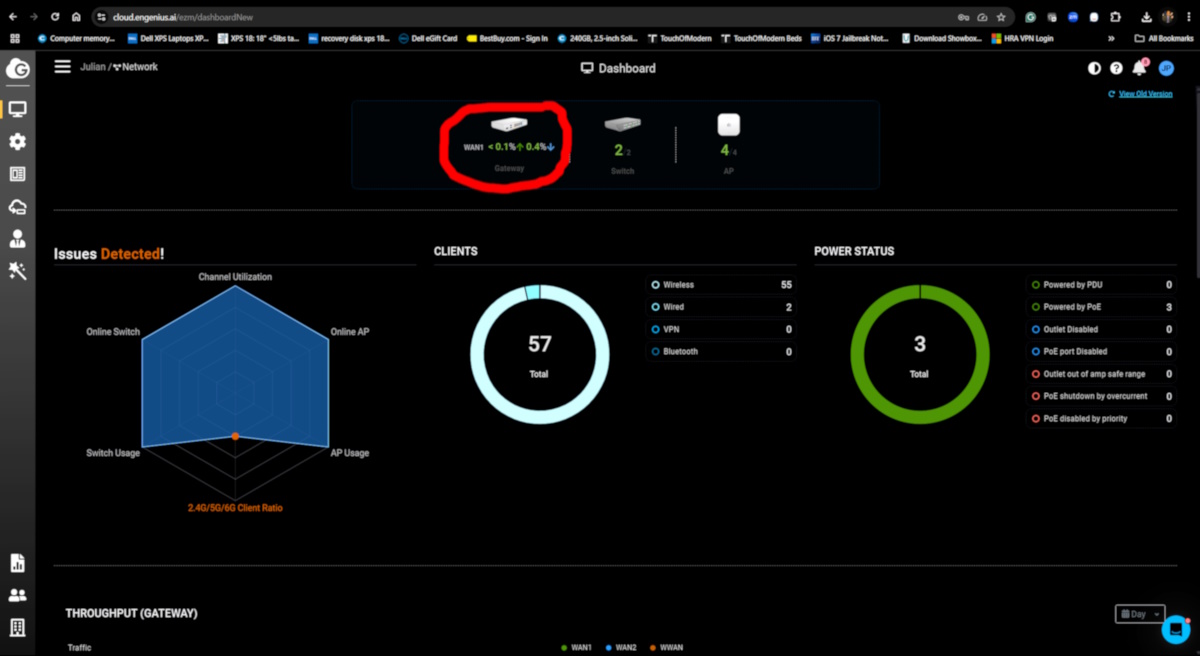Open the live chat bubble

(1175, 630)
